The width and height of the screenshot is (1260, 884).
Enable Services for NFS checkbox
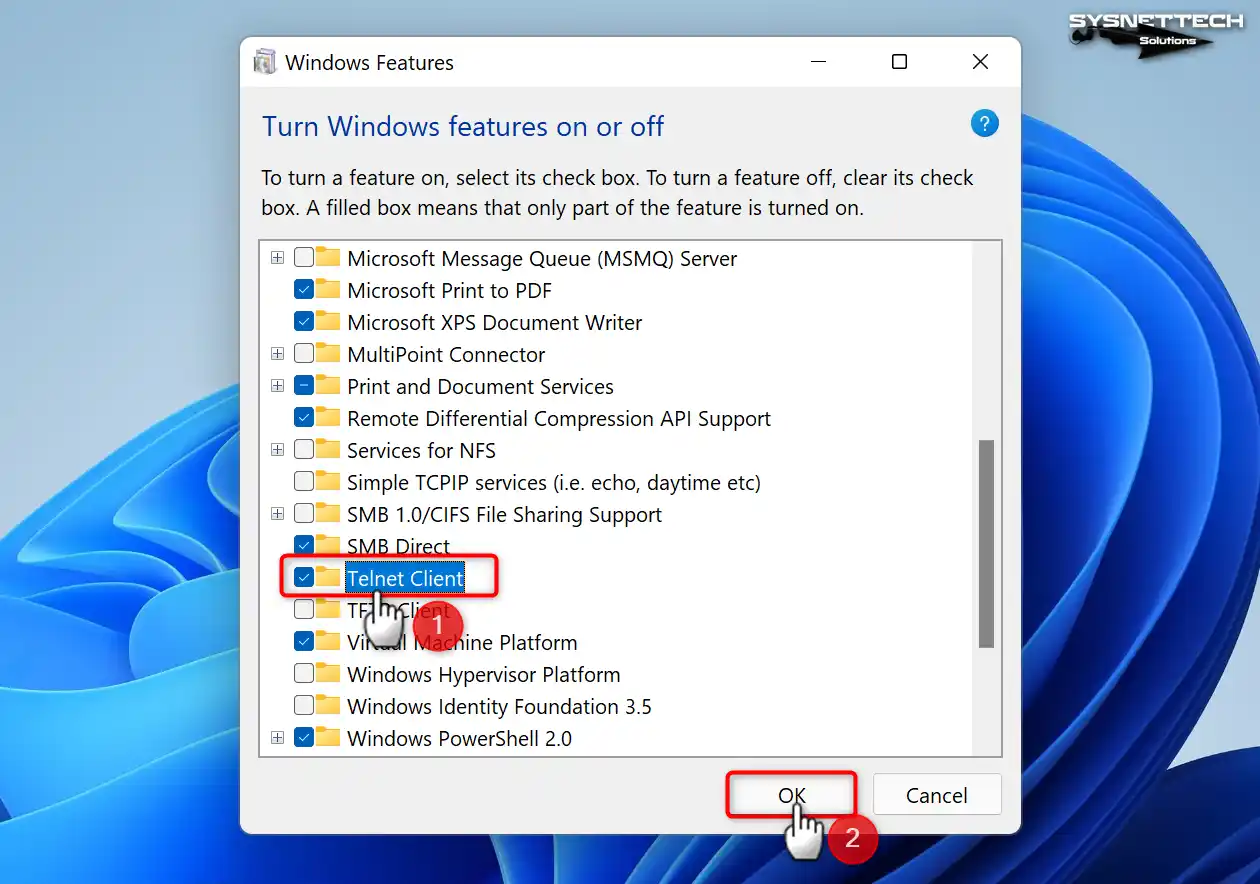tap(304, 450)
